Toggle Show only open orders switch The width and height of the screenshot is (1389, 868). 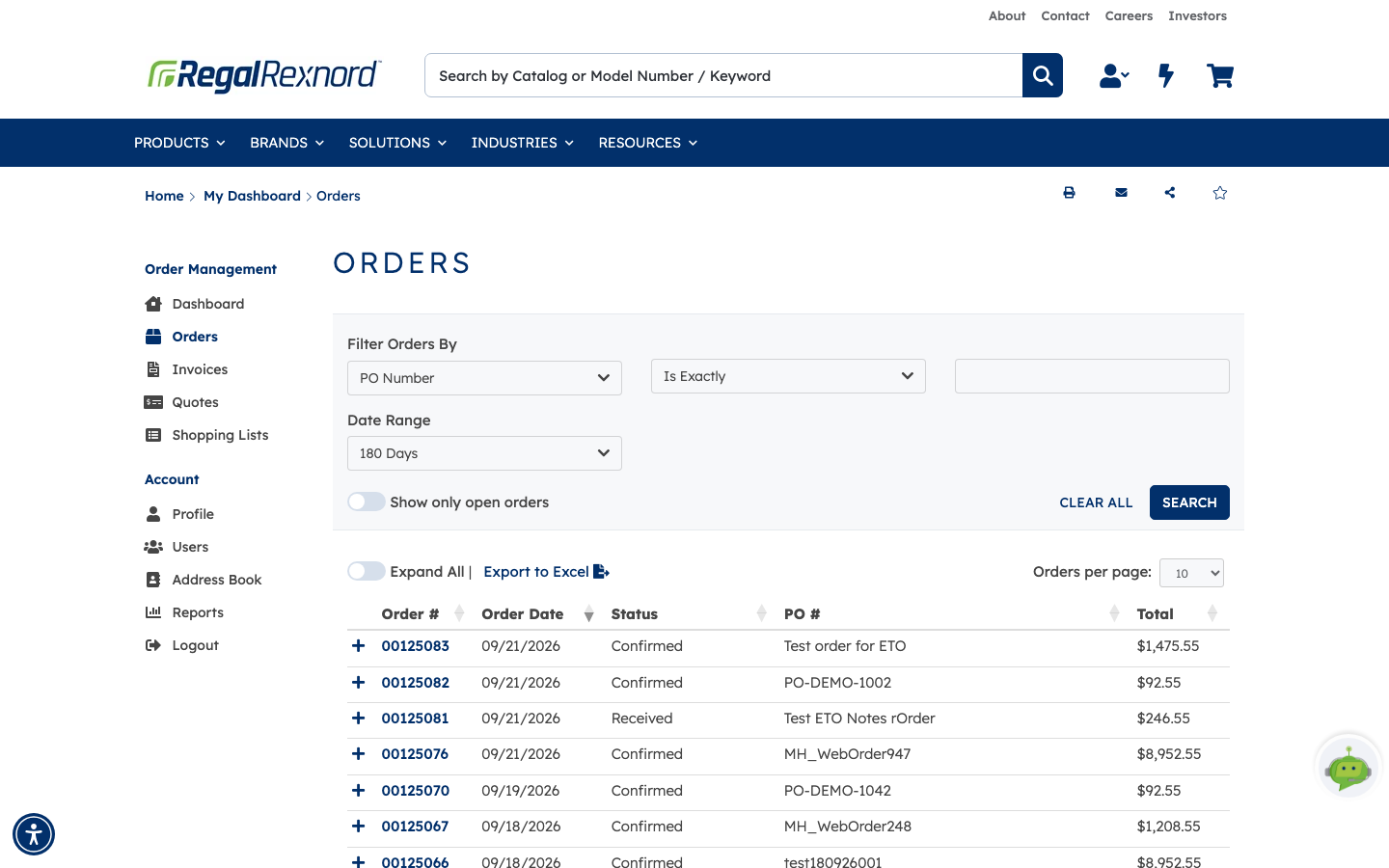click(367, 502)
